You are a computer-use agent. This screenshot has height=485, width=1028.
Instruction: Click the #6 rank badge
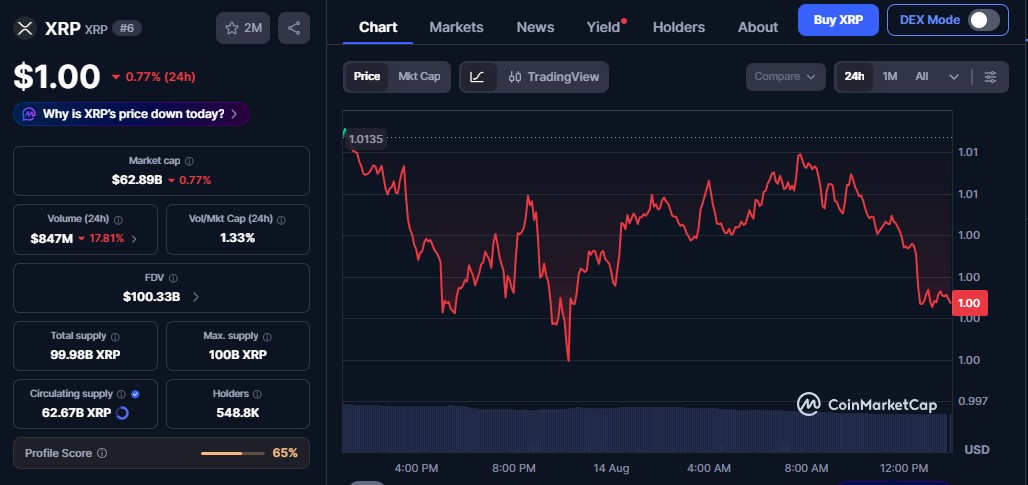click(x=127, y=28)
